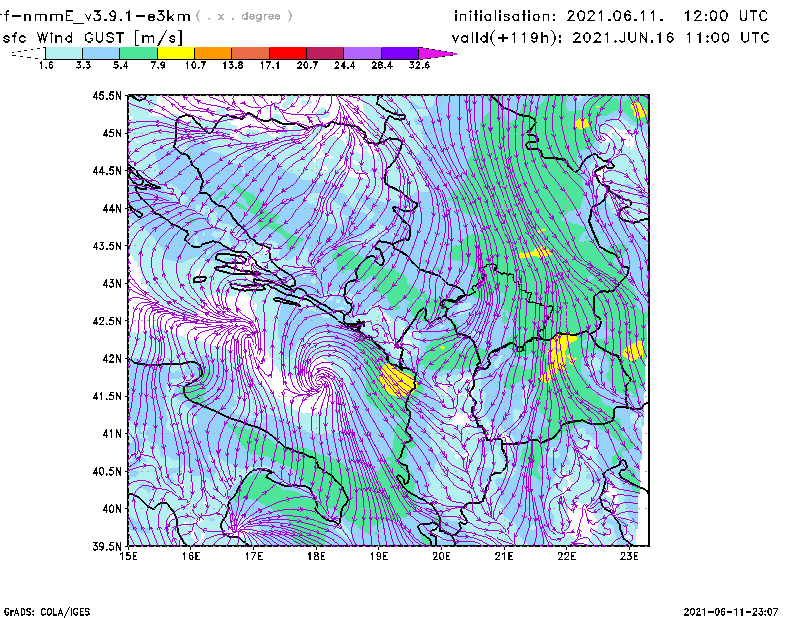Click the 'sfc Wind GUST [m/s]' title
This screenshot has width=800, height=618.
pos(92,38)
